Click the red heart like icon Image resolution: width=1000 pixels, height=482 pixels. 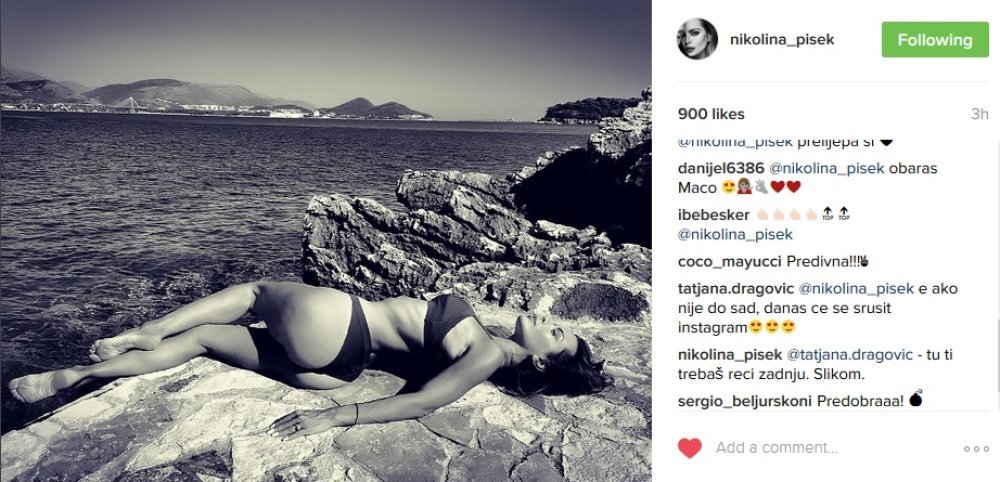click(689, 448)
